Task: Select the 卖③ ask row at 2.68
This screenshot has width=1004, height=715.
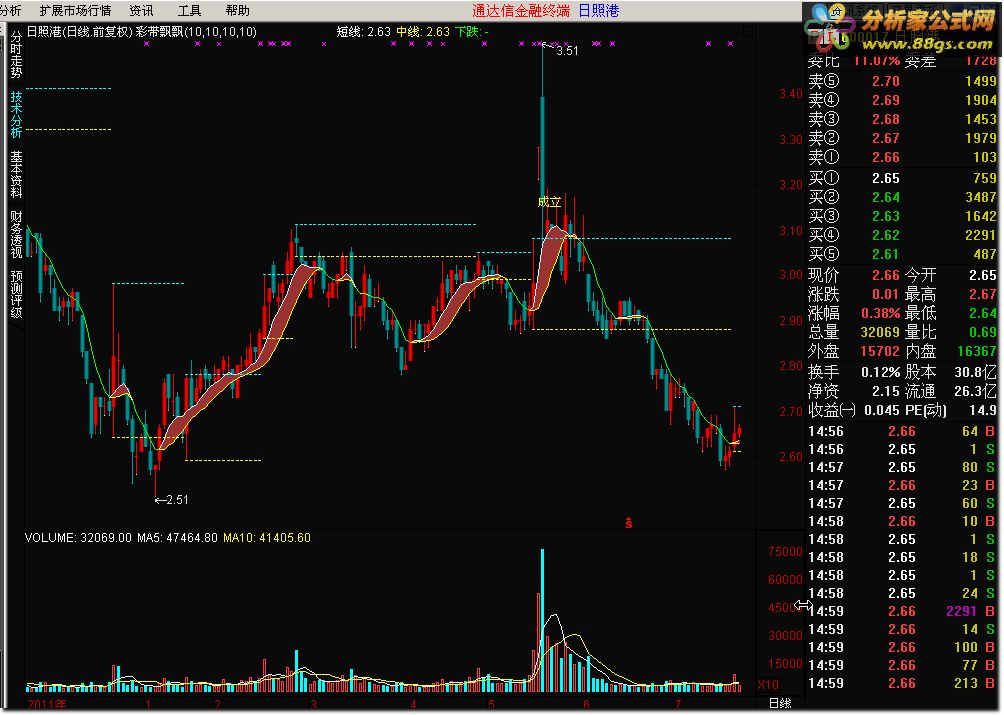Action: click(x=902, y=119)
